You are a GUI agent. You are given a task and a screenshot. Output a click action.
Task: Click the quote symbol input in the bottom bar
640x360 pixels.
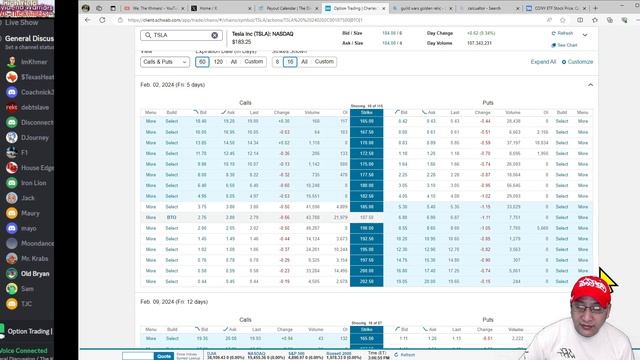coord(138,356)
